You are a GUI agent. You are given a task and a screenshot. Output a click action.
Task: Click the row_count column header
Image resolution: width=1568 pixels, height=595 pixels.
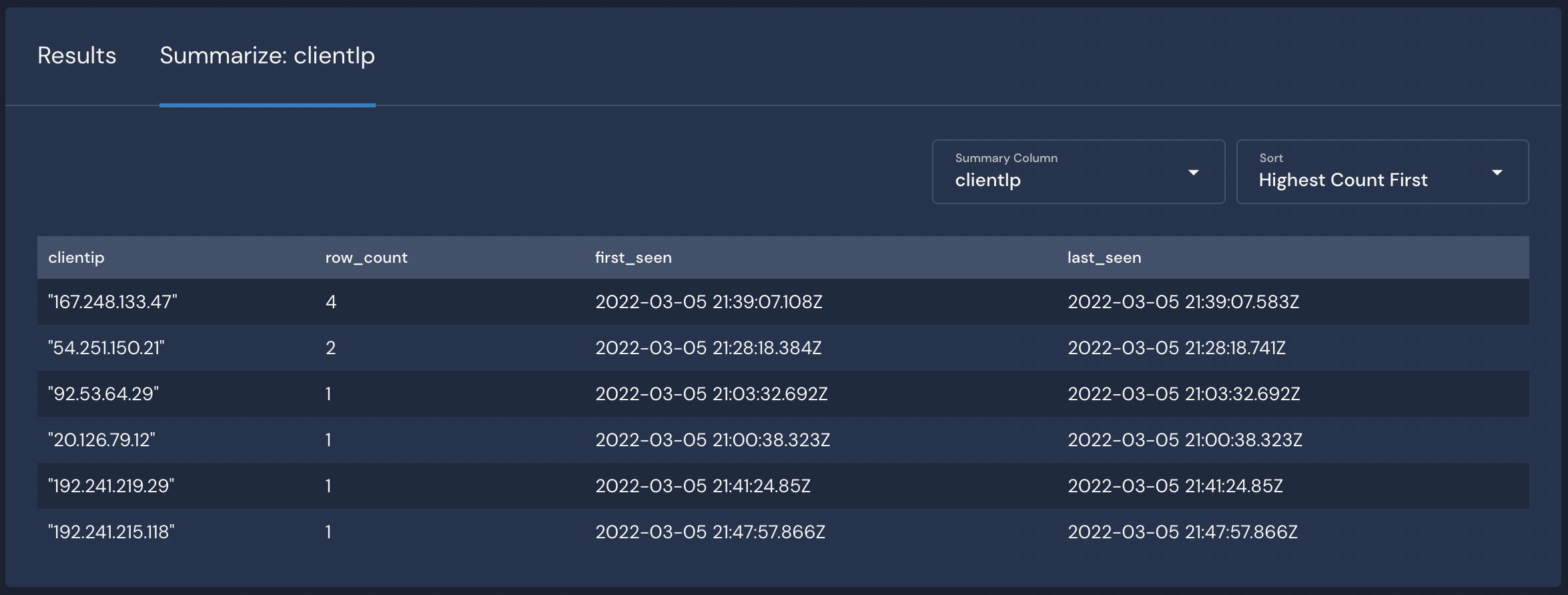click(x=366, y=257)
